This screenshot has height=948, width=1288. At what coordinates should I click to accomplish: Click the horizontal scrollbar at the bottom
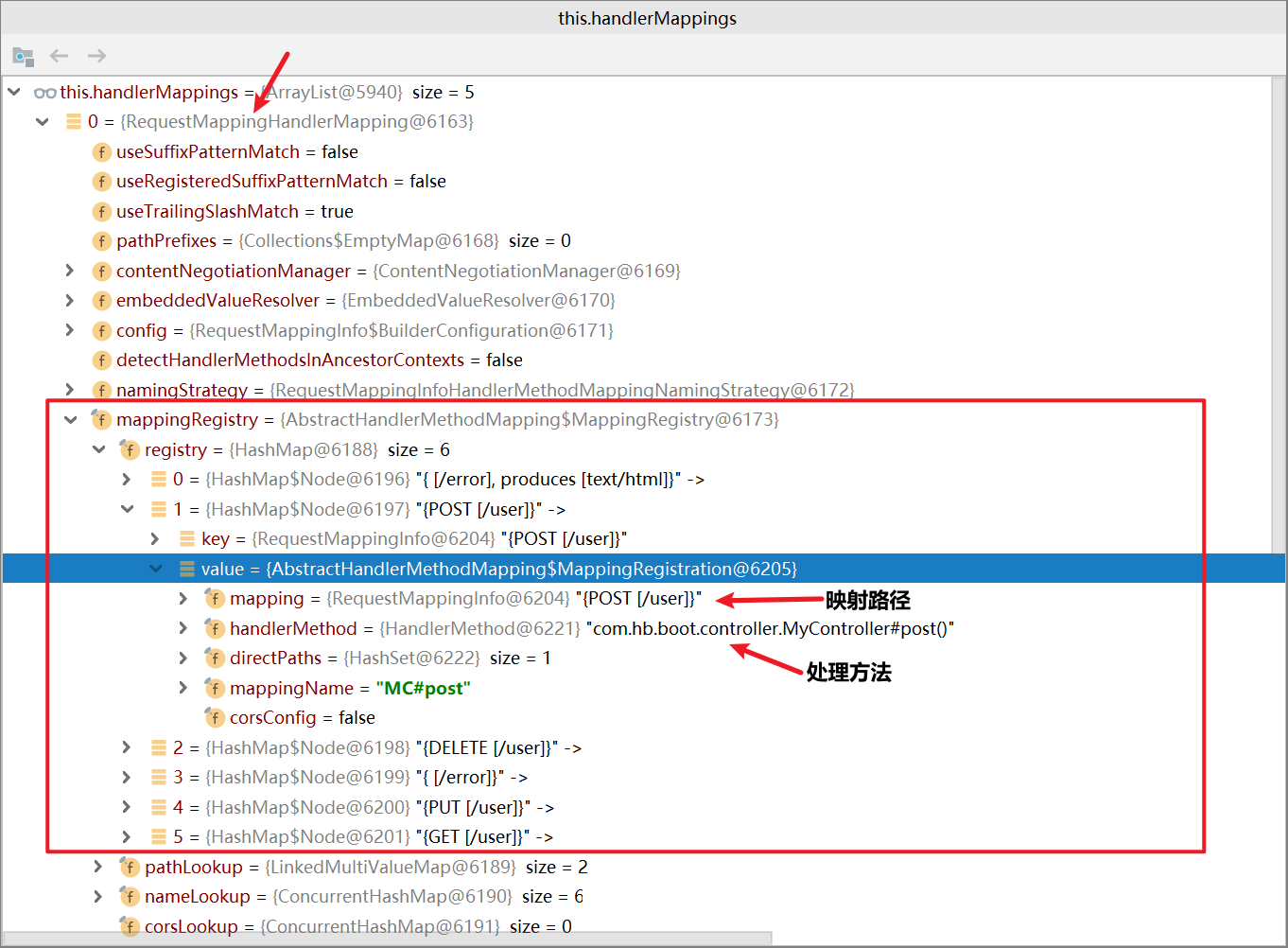click(388, 939)
